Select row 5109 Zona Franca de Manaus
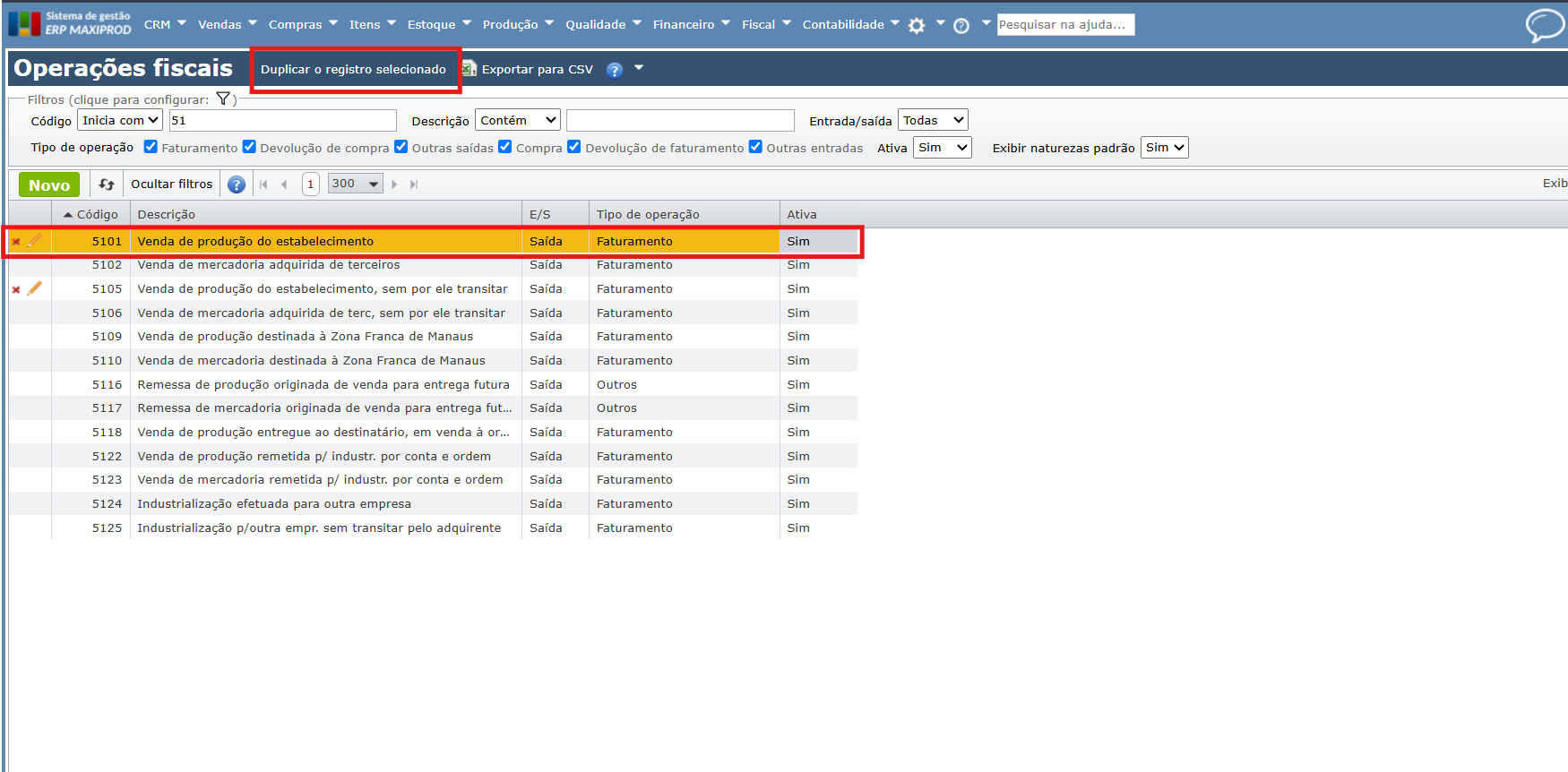This screenshot has height=772, width=1568. [433, 337]
